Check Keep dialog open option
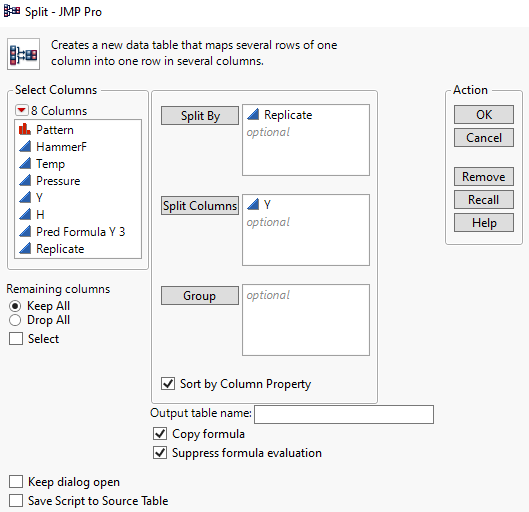The height and width of the screenshot is (512, 529). [16, 482]
